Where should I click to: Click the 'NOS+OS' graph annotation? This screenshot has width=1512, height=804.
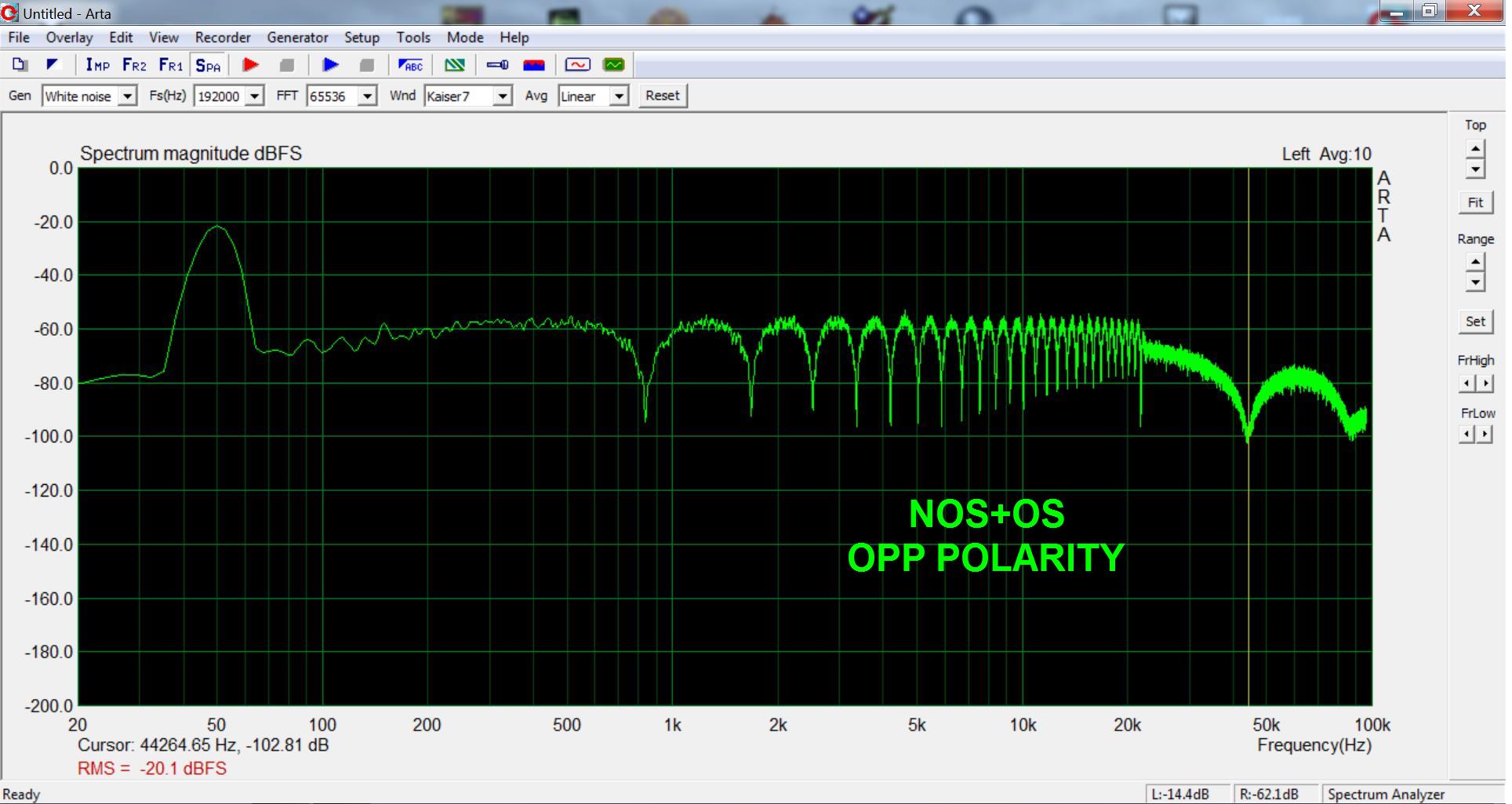click(987, 515)
